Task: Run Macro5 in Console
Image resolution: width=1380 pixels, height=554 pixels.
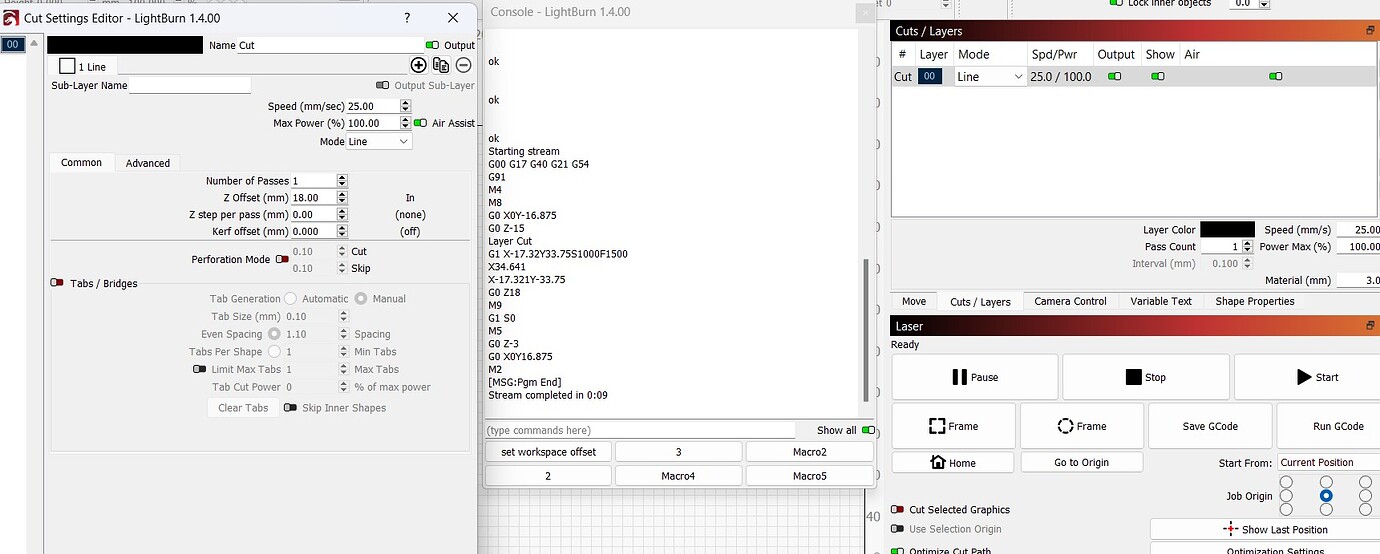Action: 810,476
